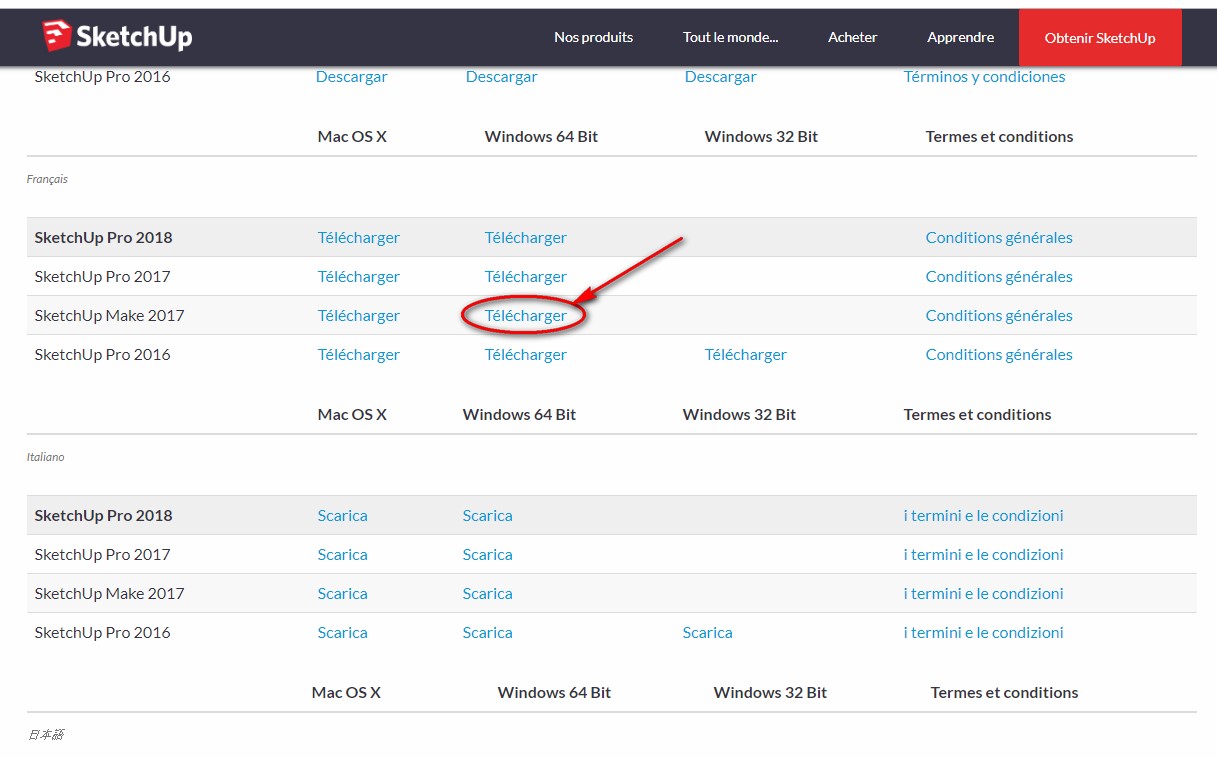Télécharger SketchUp Pro 2018 Windows 64 Bit
1217x758 pixels.
[526, 238]
